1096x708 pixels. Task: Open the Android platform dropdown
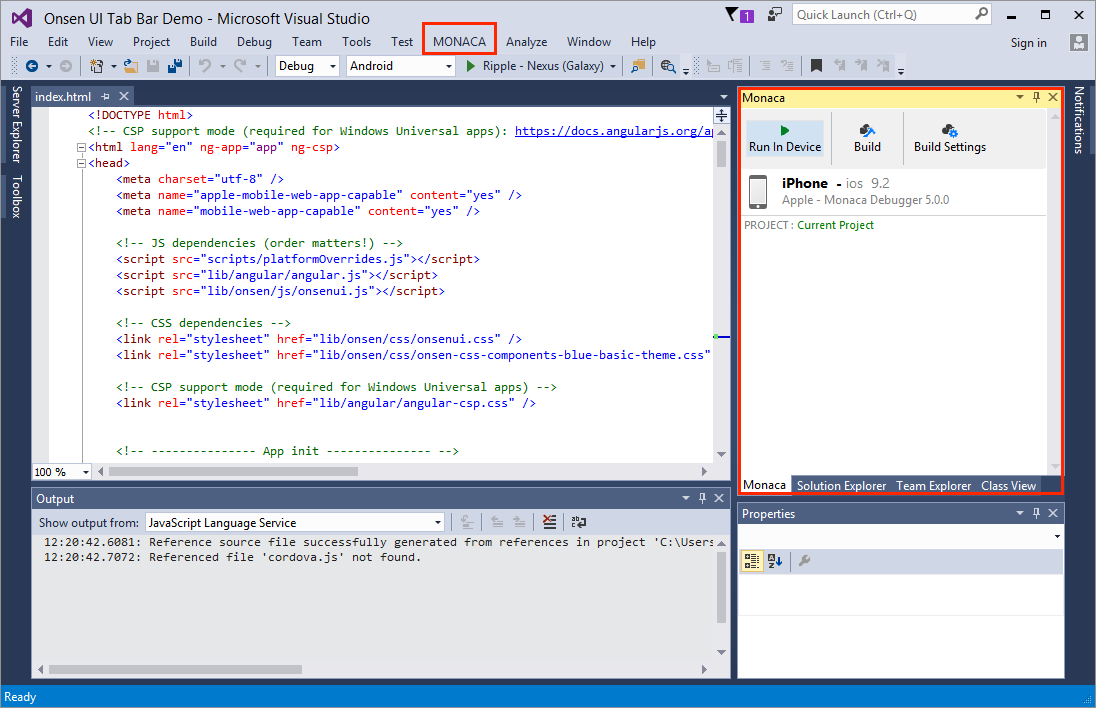(x=449, y=66)
